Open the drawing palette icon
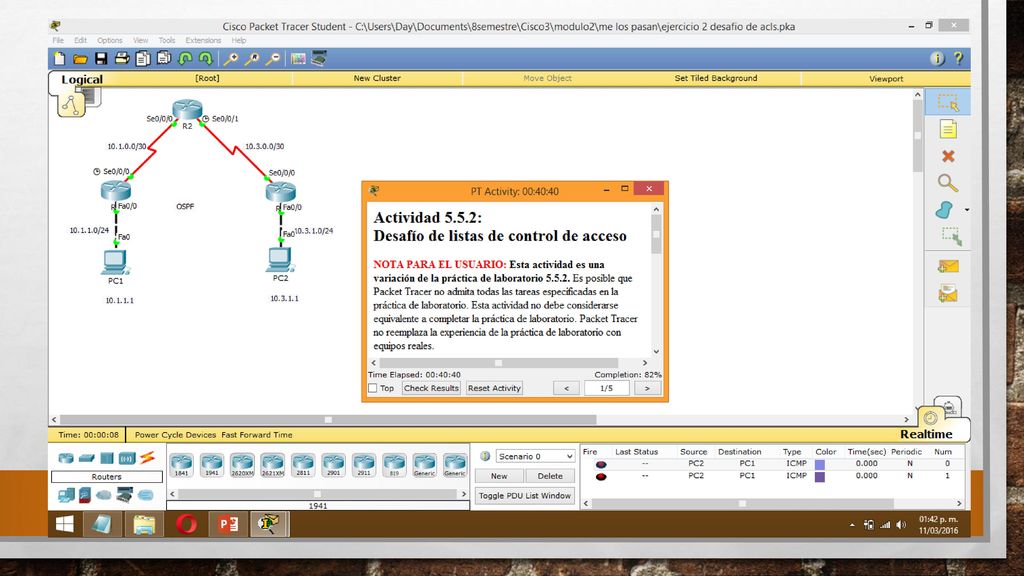This screenshot has height=576, width=1024. coord(298,59)
